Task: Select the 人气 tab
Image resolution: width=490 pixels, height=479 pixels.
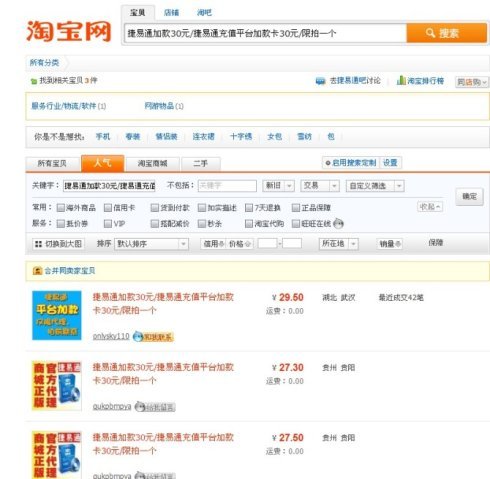Action: [x=103, y=163]
